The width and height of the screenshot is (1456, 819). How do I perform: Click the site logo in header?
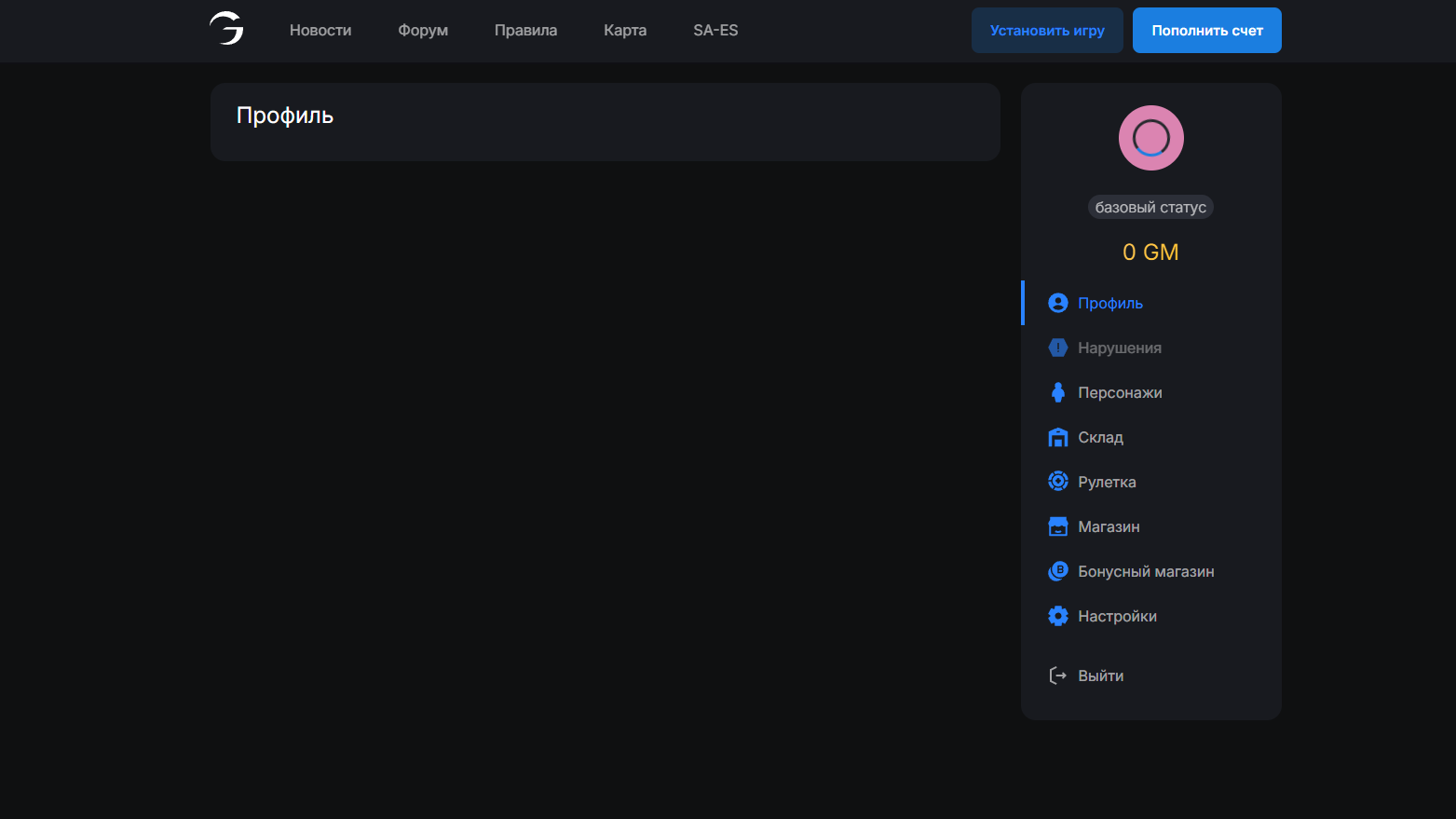click(x=226, y=29)
